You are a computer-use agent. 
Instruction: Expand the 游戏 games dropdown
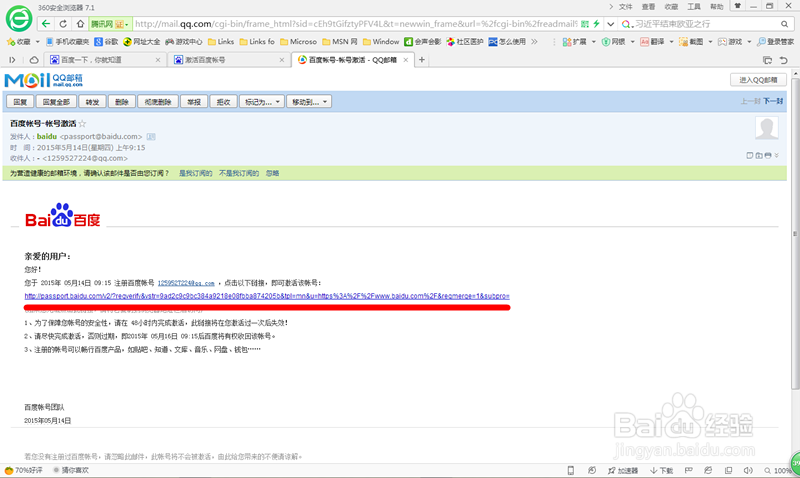(749, 42)
